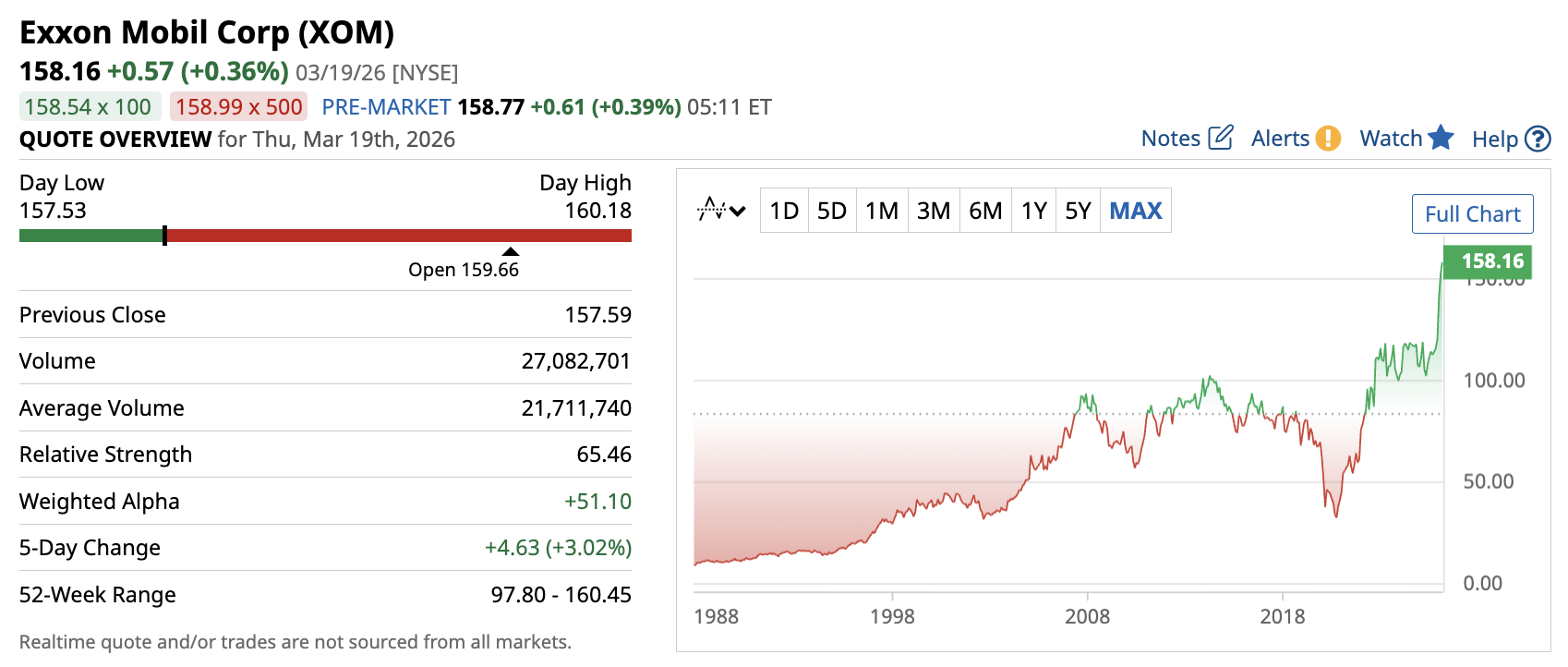Select the 3M chart range

point(934,211)
